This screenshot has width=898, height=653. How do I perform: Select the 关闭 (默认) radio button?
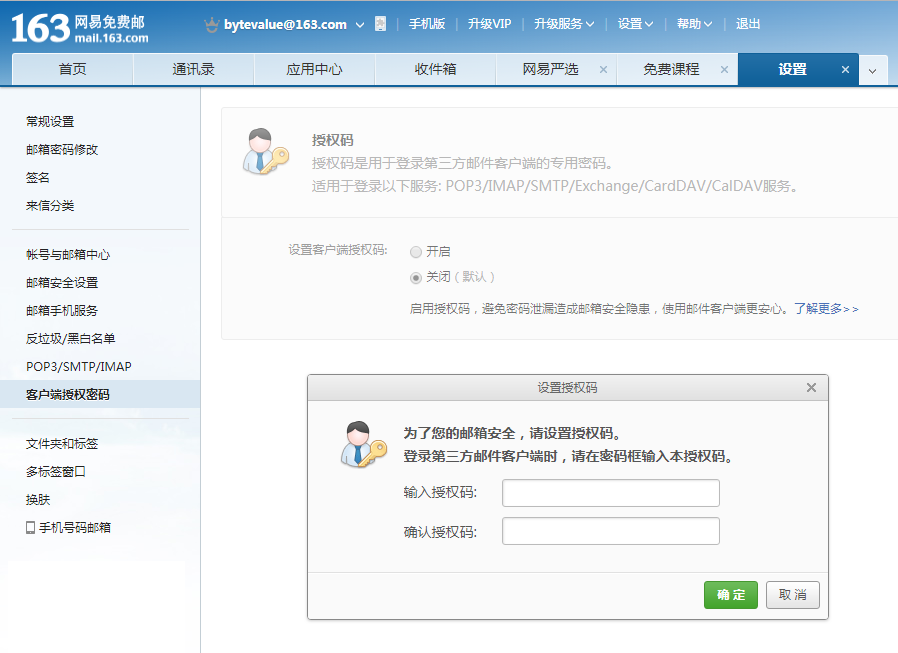416,277
